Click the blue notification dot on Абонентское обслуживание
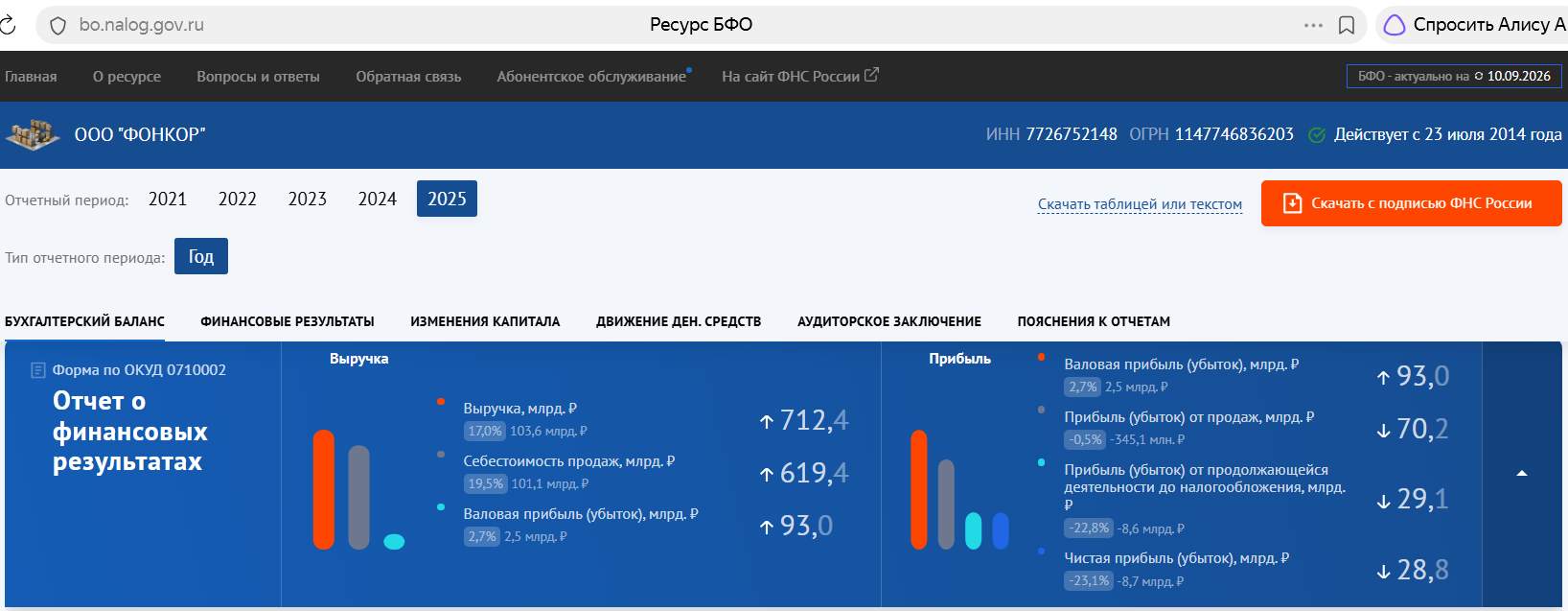 [x=689, y=70]
